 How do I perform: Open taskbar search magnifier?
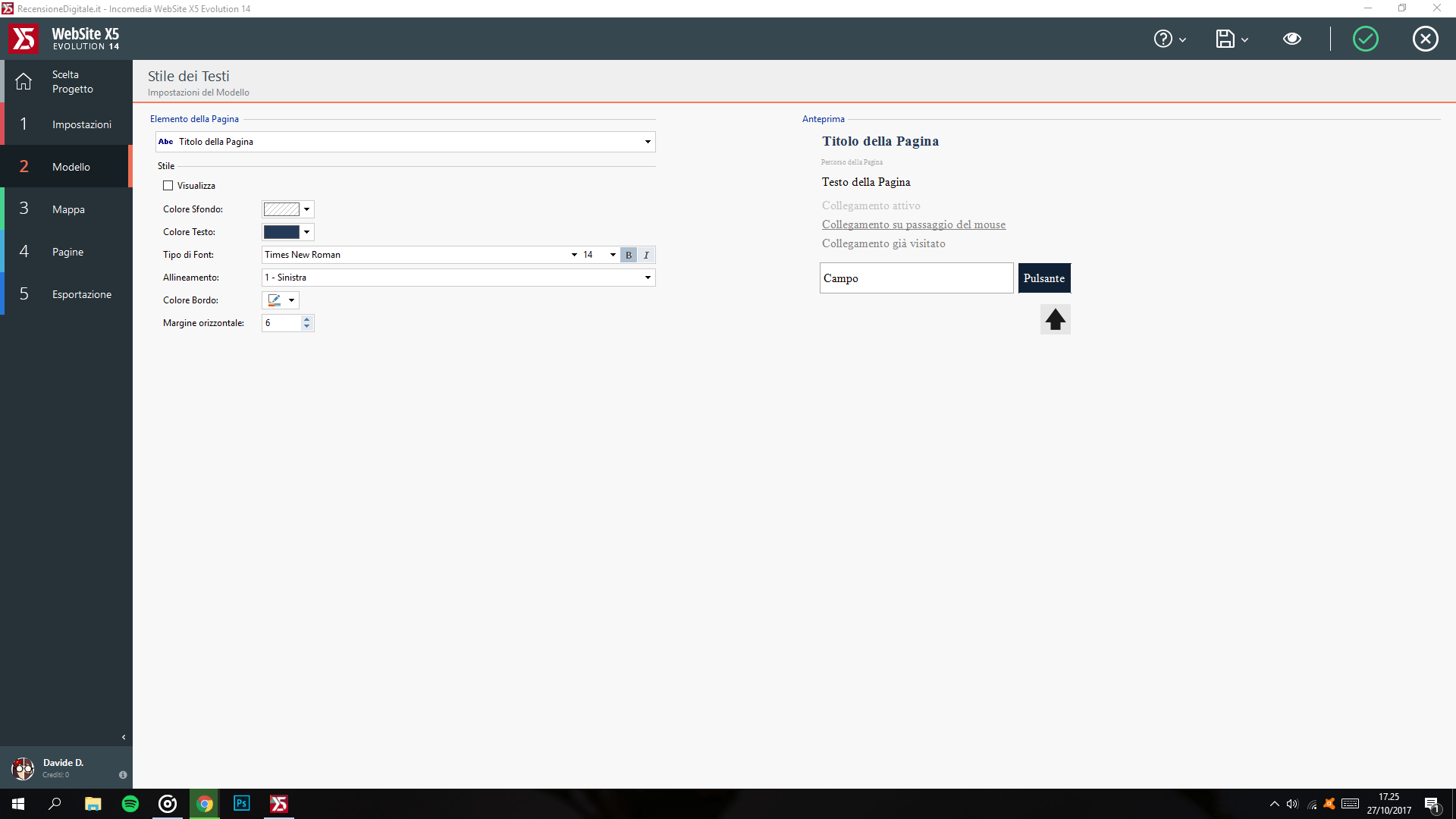(x=55, y=804)
